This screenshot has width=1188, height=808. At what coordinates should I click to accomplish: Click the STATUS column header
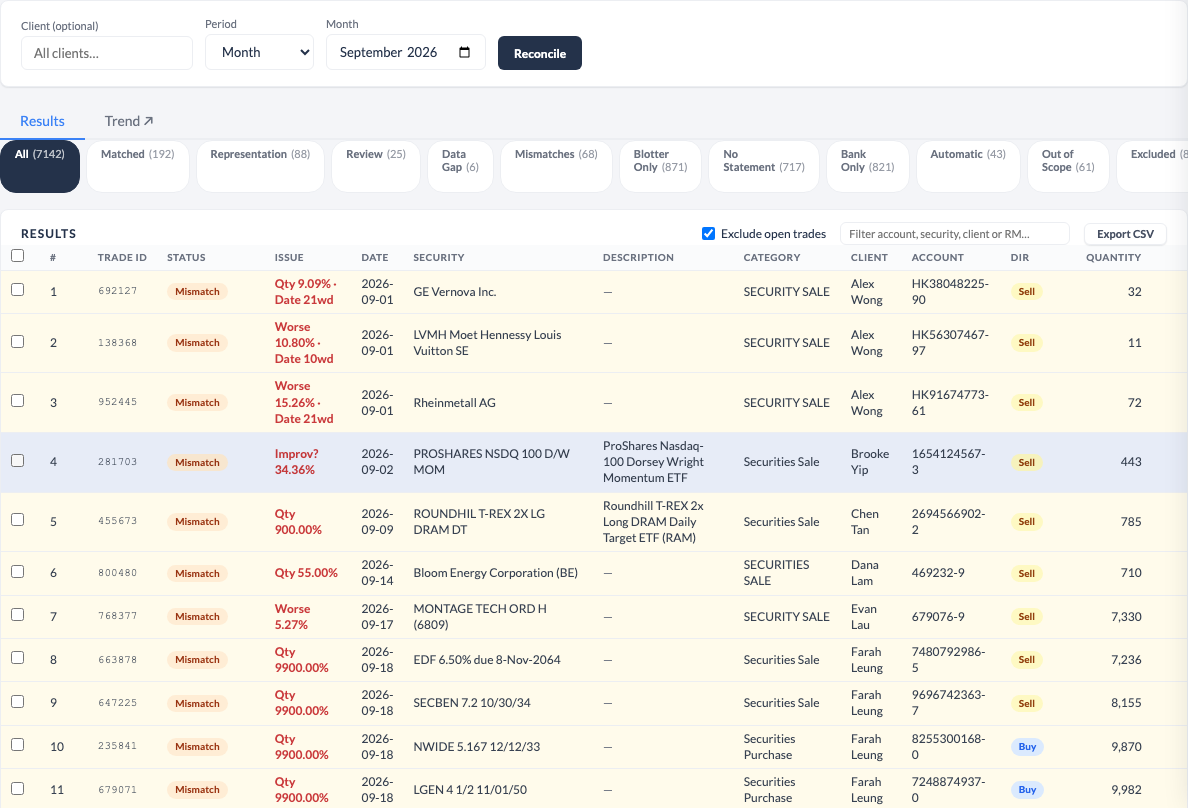tap(186, 258)
